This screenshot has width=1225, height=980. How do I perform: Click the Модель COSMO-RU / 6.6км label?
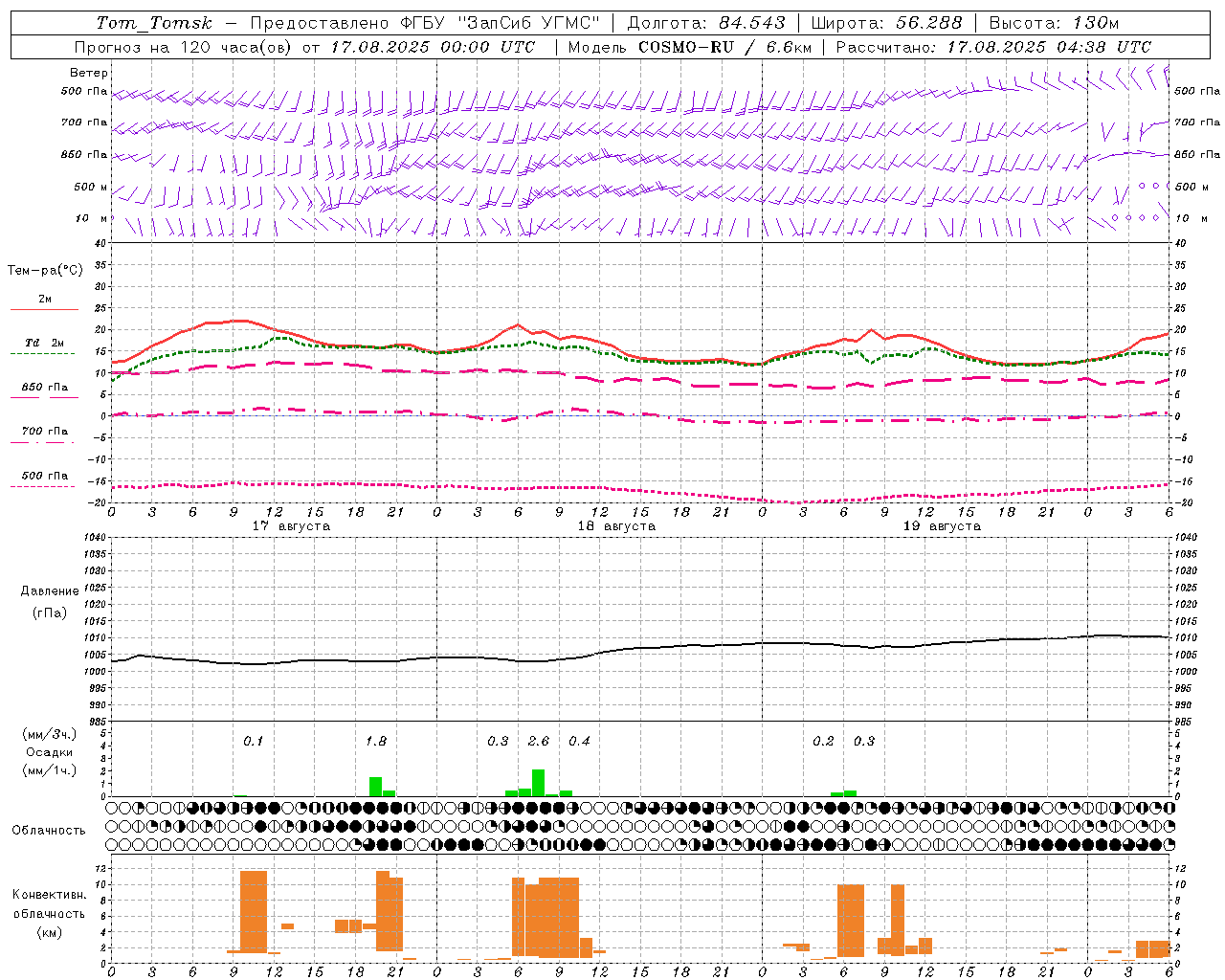[689, 47]
